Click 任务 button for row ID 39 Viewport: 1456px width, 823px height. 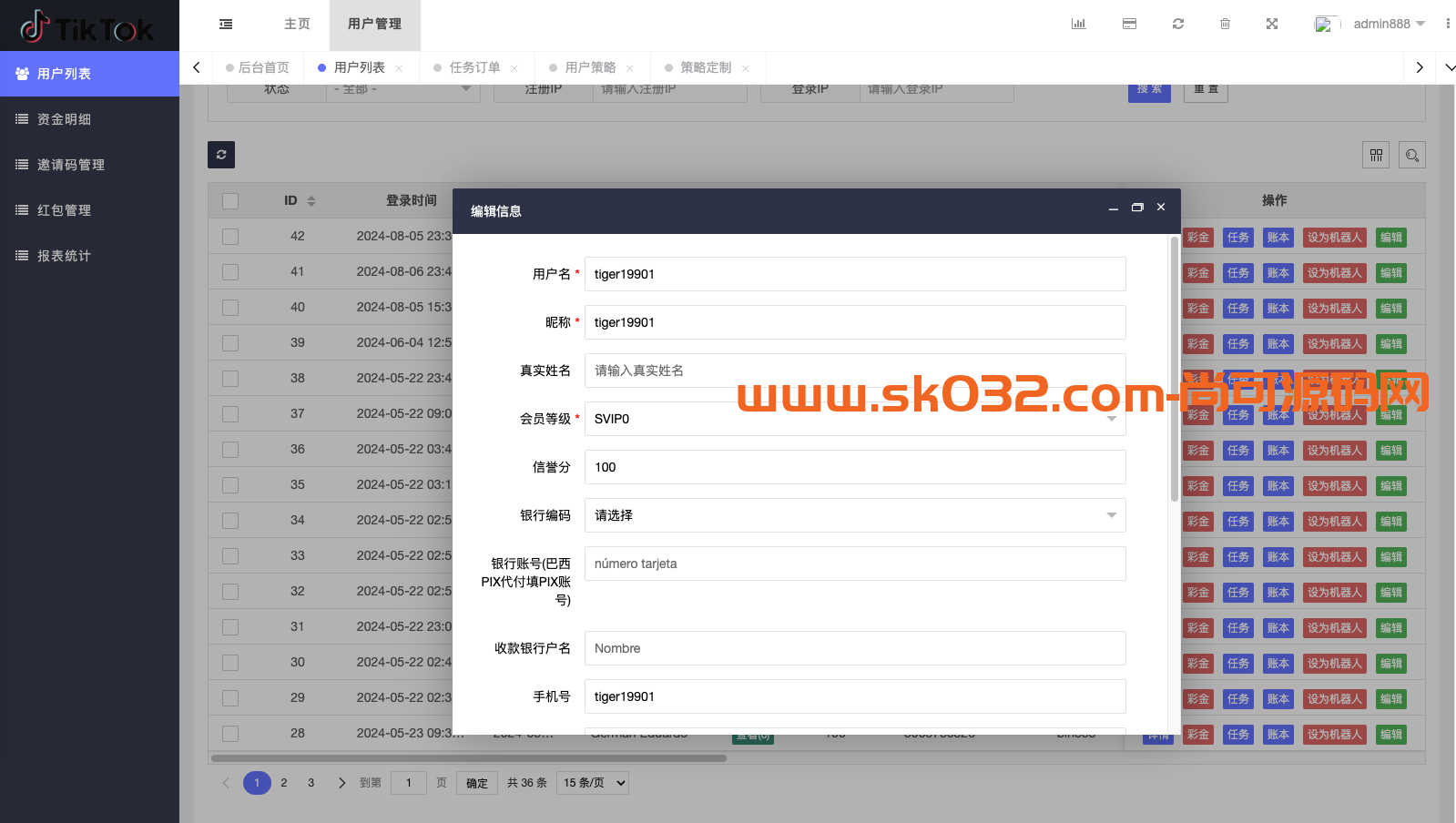(x=1238, y=344)
